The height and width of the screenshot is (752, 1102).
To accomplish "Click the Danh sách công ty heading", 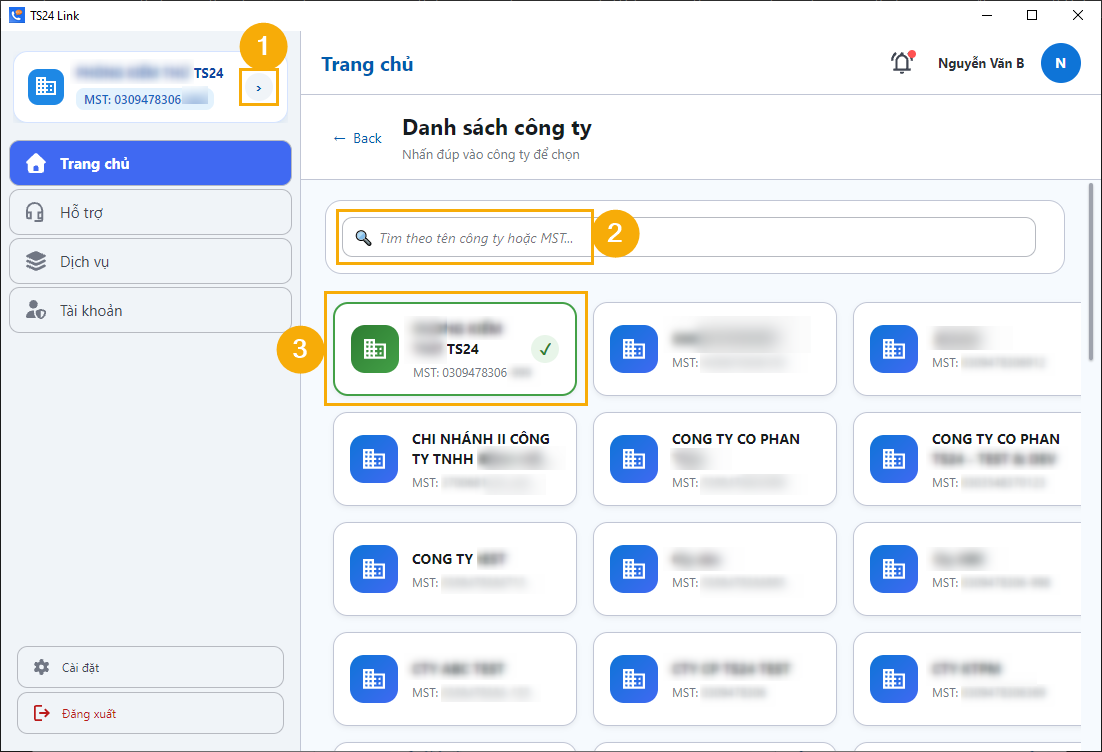I will tap(497, 128).
